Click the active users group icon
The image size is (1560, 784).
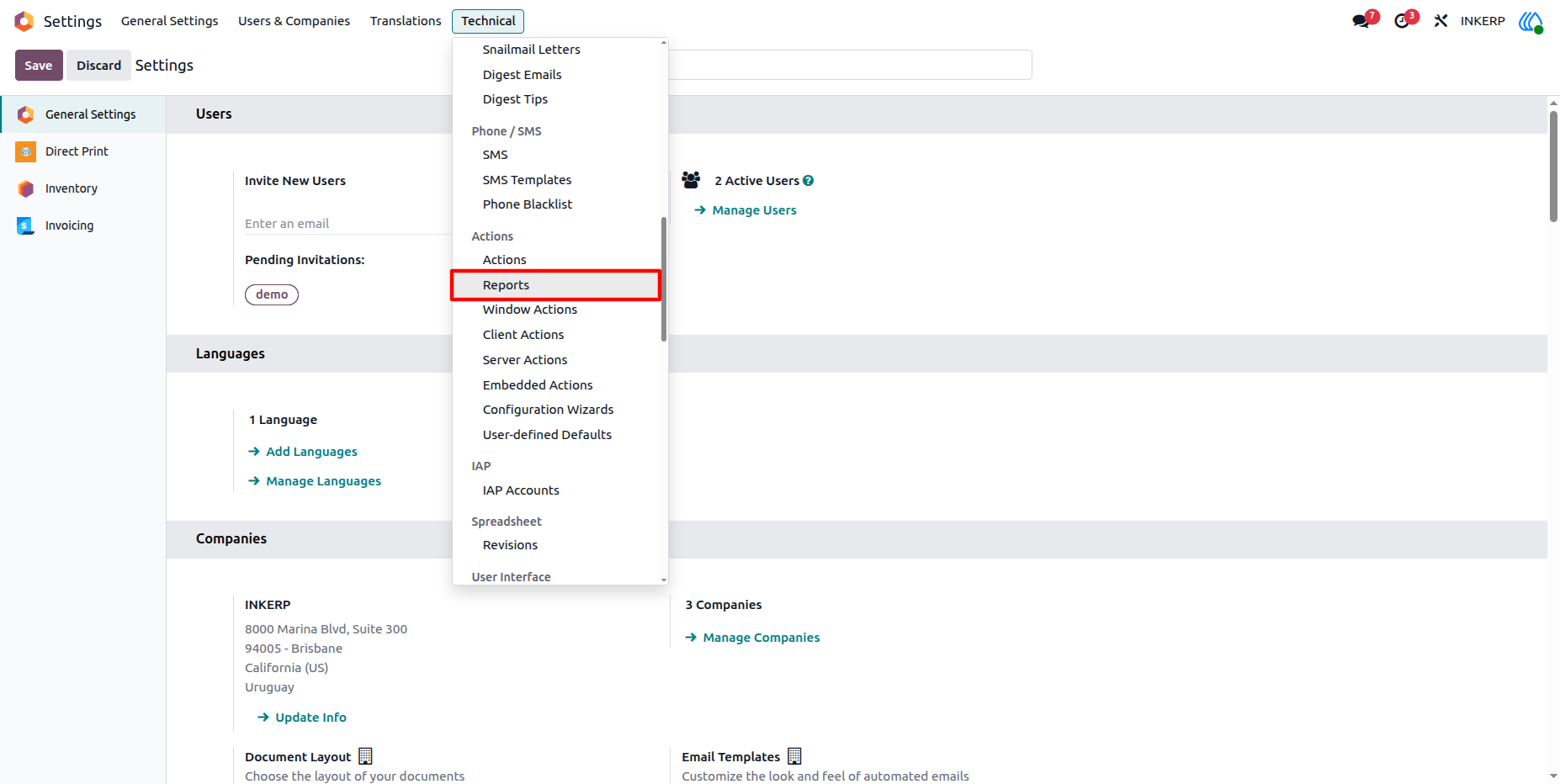[691, 180]
